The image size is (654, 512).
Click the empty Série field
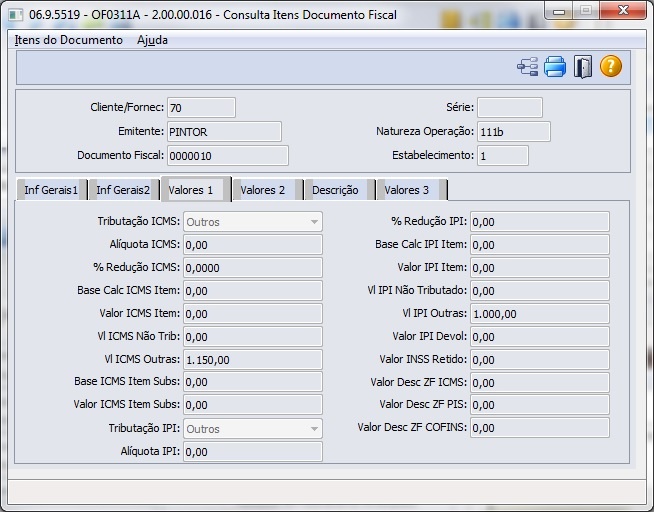point(510,108)
